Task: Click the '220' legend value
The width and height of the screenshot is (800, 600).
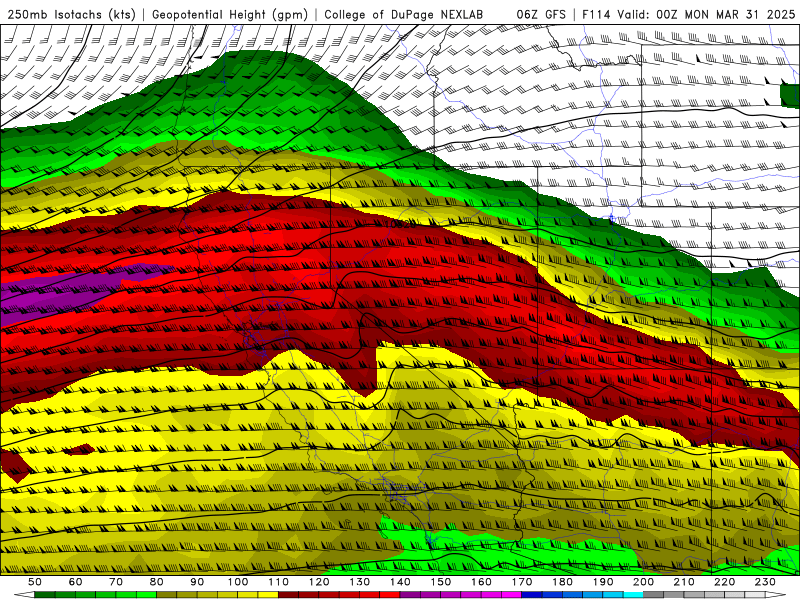Action: [x=724, y=582]
